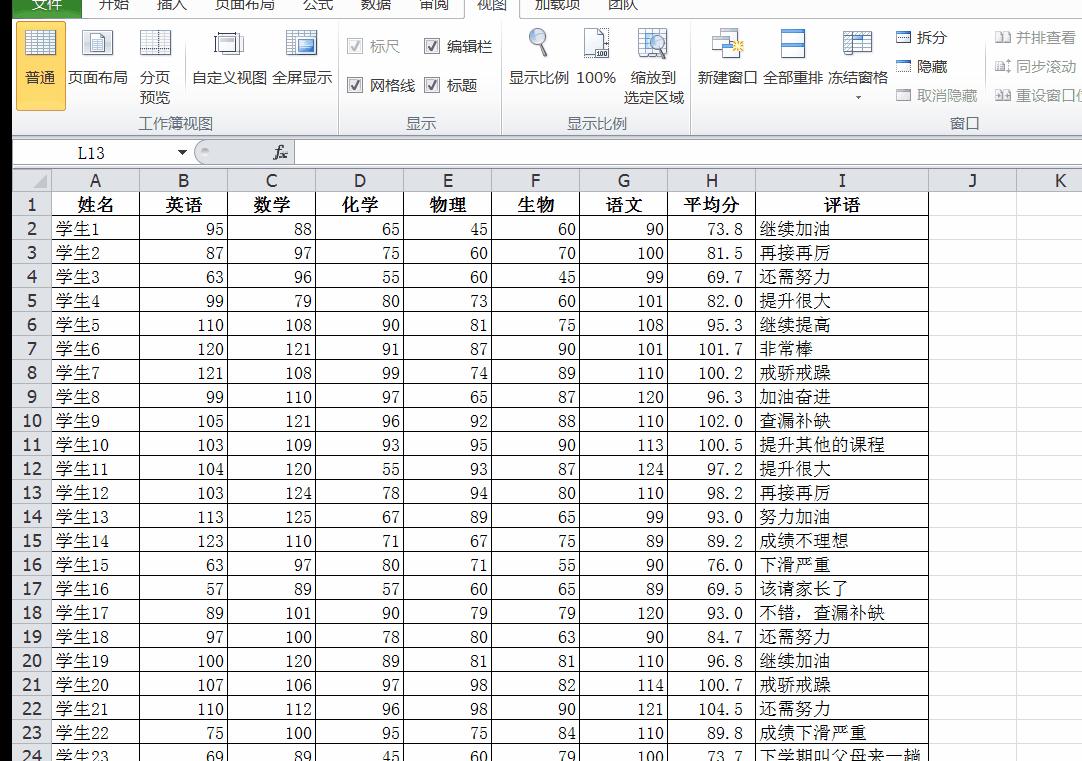Open 分页预览 view
The image size is (1082, 761).
click(155, 65)
